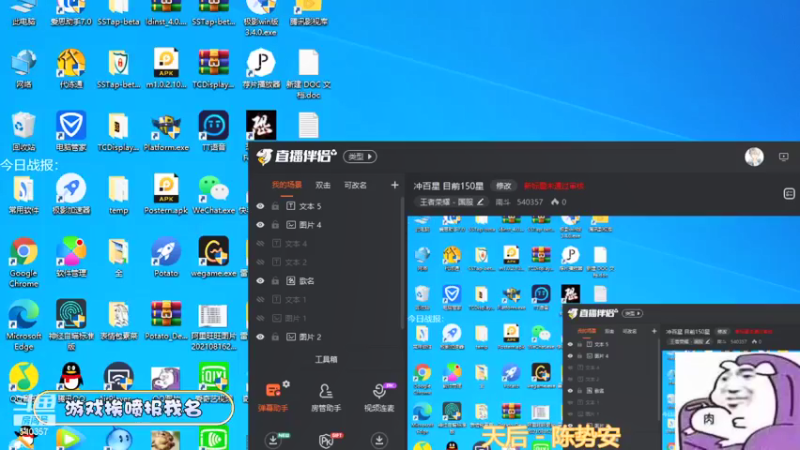Image resolution: width=800 pixels, height=450 pixels.
Task: Open the 回收站 recycle bin
Action: click(23, 132)
